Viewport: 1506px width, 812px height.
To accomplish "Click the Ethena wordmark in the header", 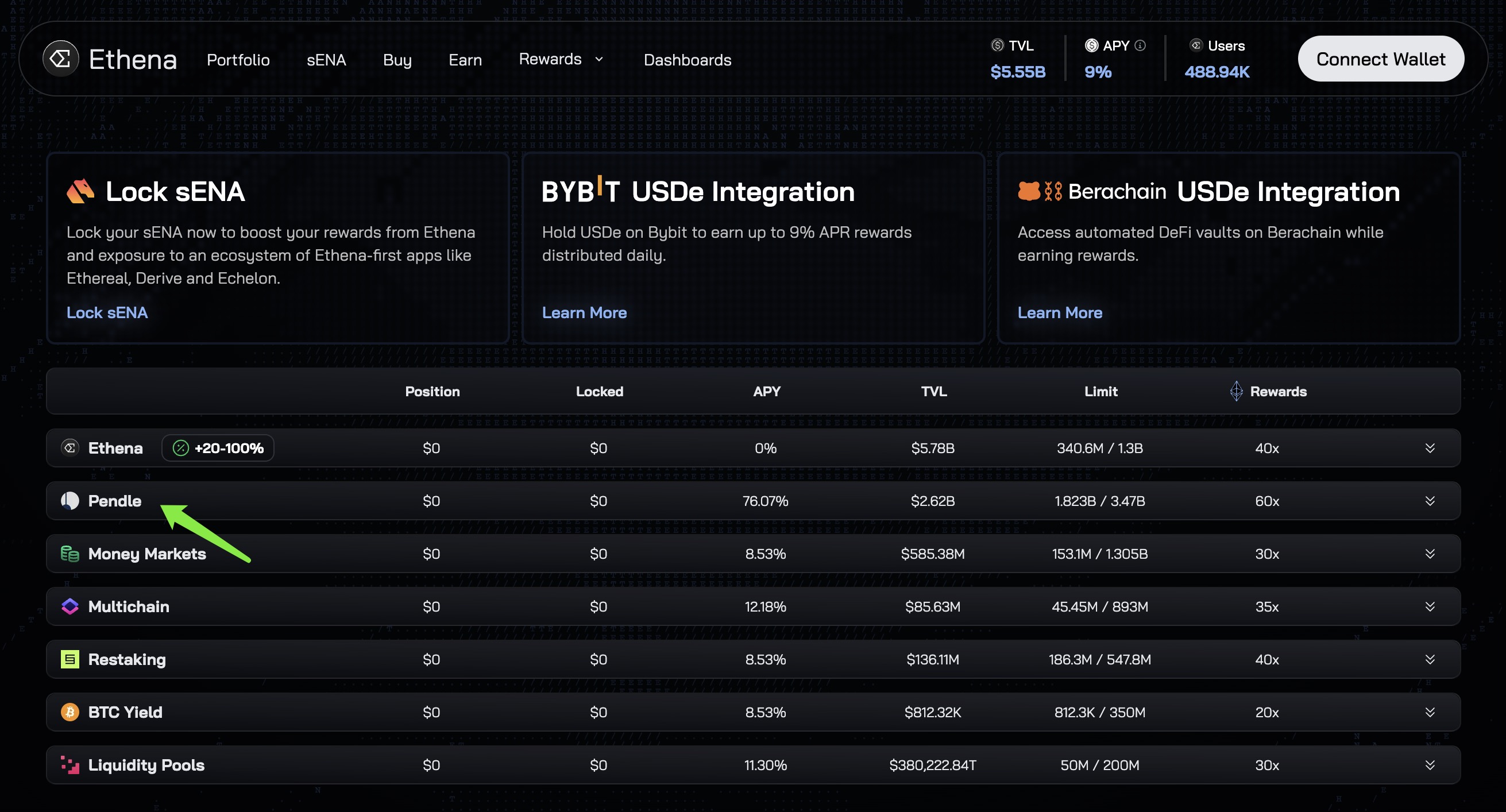I will point(133,59).
